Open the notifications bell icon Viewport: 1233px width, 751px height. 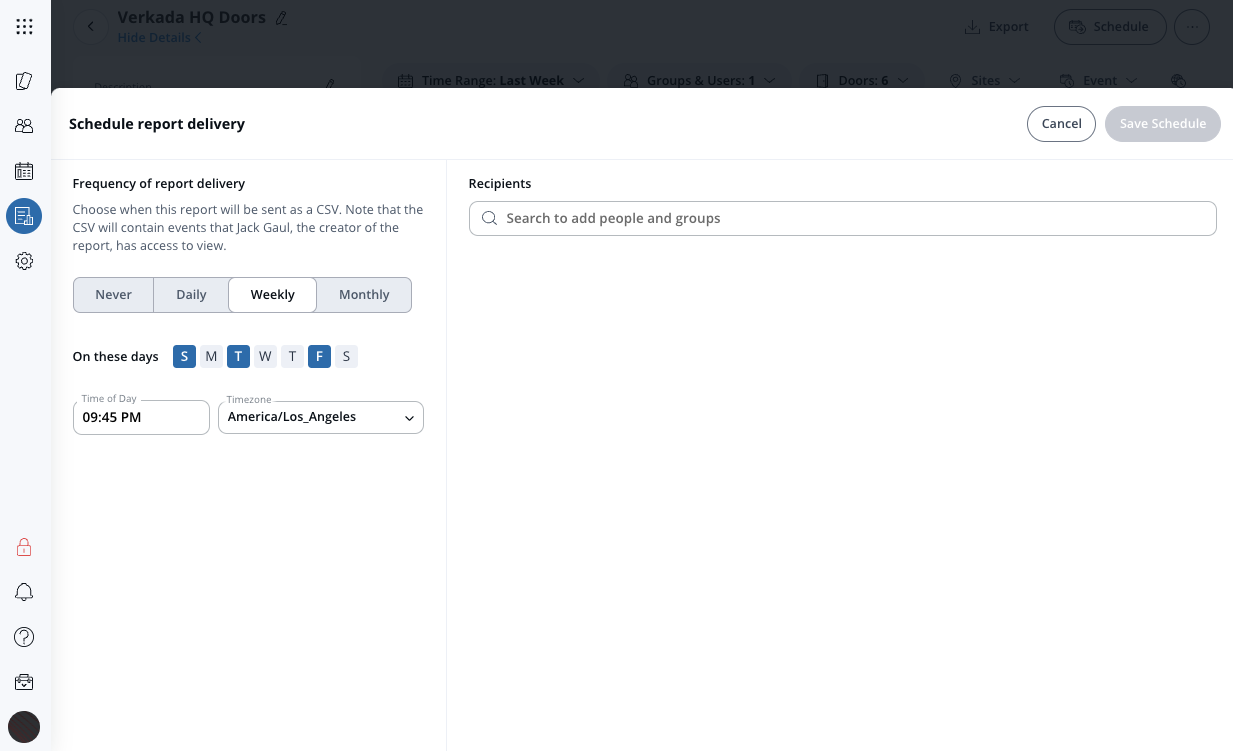point(24,592)
